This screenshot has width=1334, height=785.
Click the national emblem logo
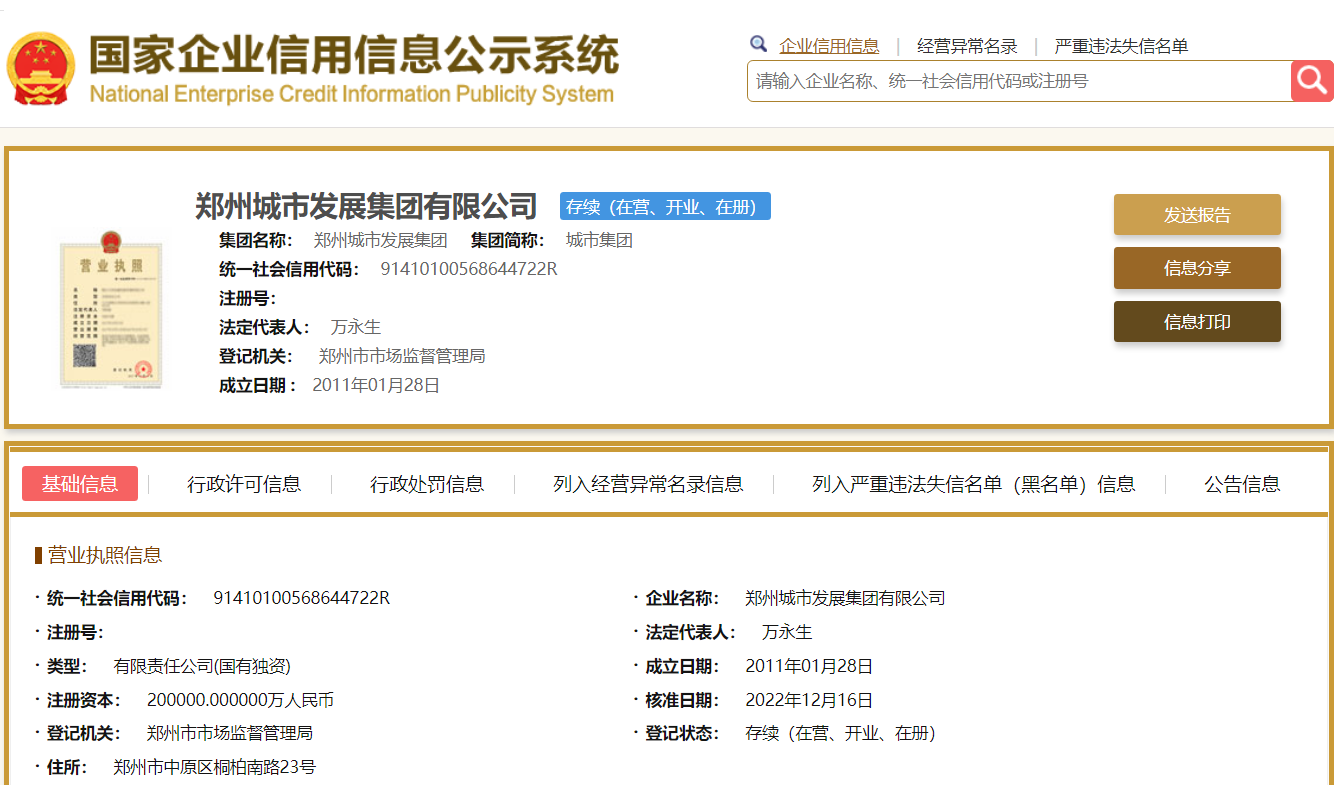tap(41, 68)
